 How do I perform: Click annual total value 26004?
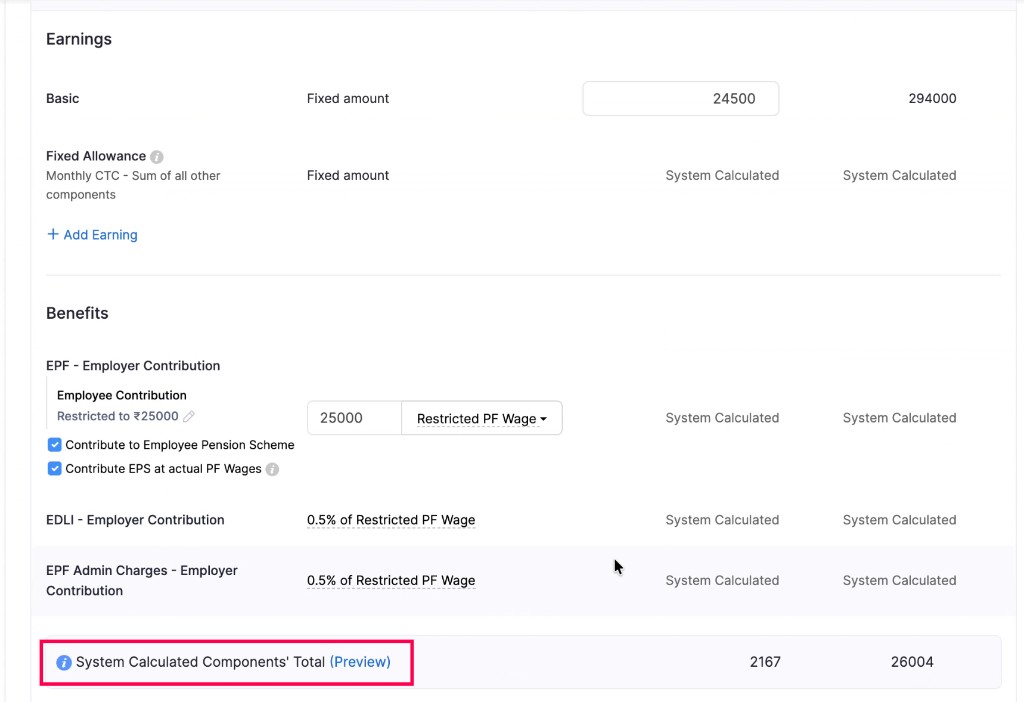912,662
